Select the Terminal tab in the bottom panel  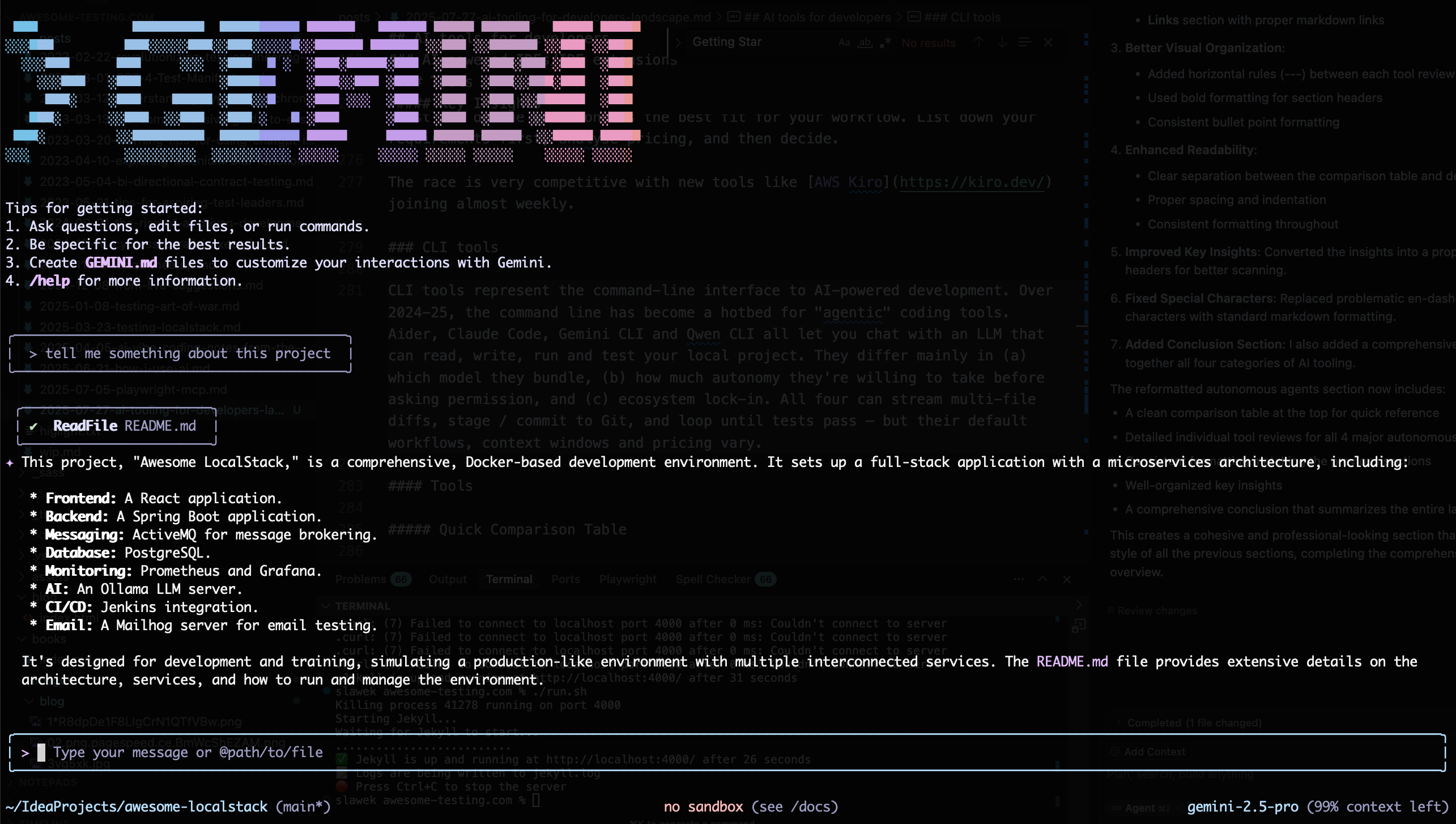509,579
